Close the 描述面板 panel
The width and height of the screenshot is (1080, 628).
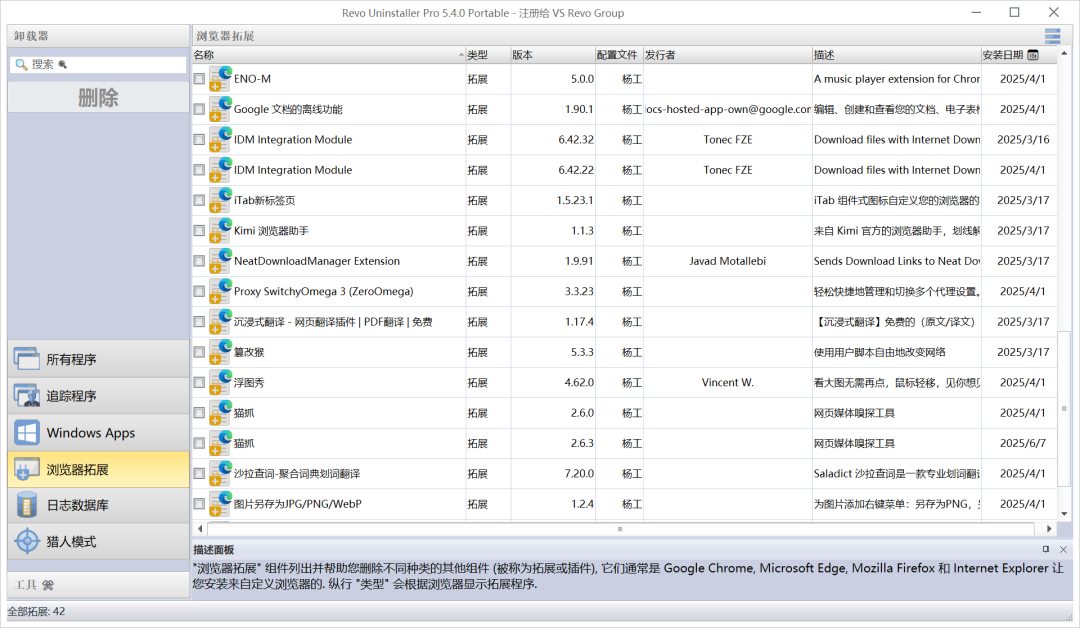click(x=1063, y=549)
